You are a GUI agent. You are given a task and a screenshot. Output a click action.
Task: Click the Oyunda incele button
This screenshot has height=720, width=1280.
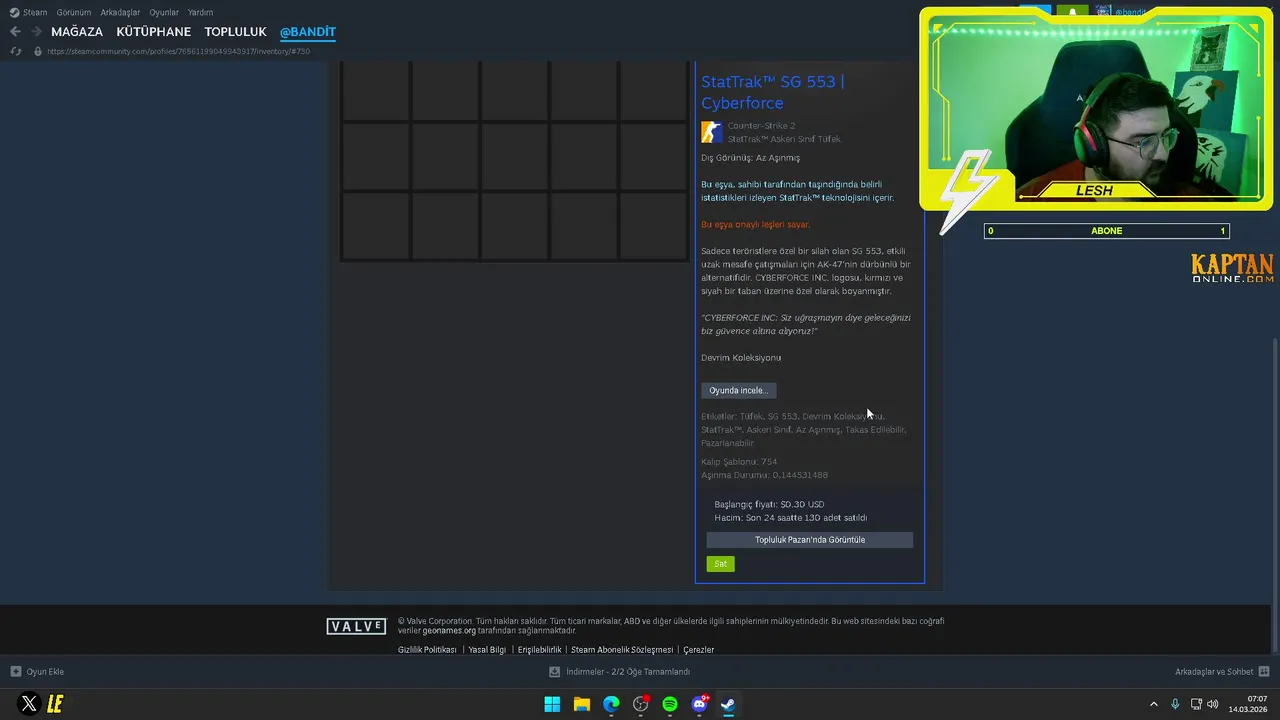[739, 390]
